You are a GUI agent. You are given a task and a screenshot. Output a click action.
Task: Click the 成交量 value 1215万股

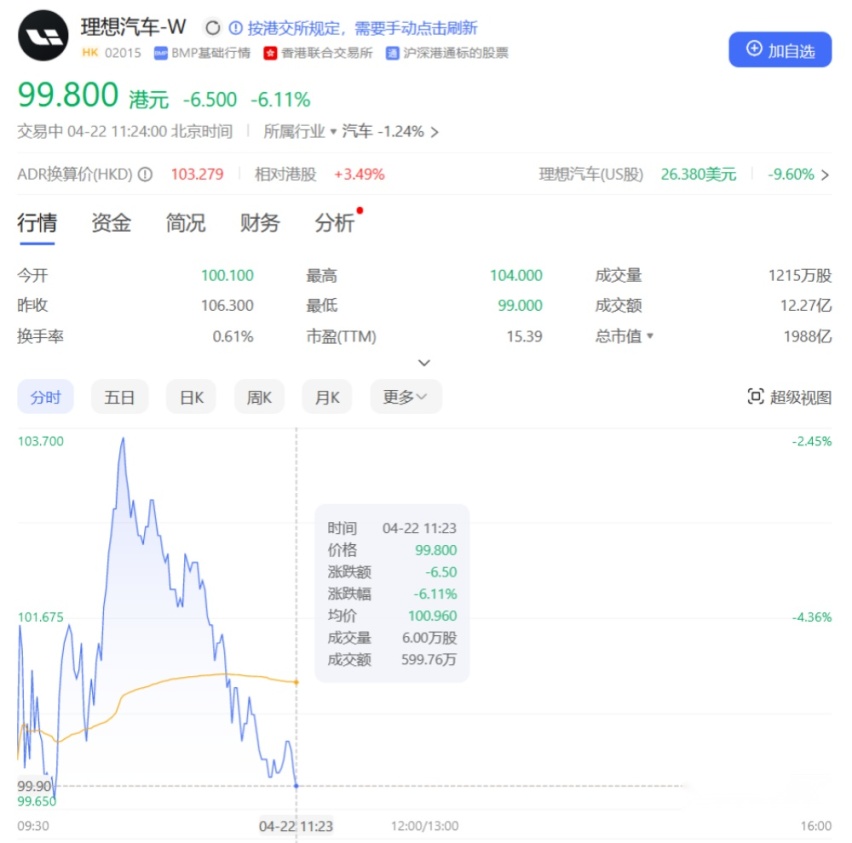[800, 276]
